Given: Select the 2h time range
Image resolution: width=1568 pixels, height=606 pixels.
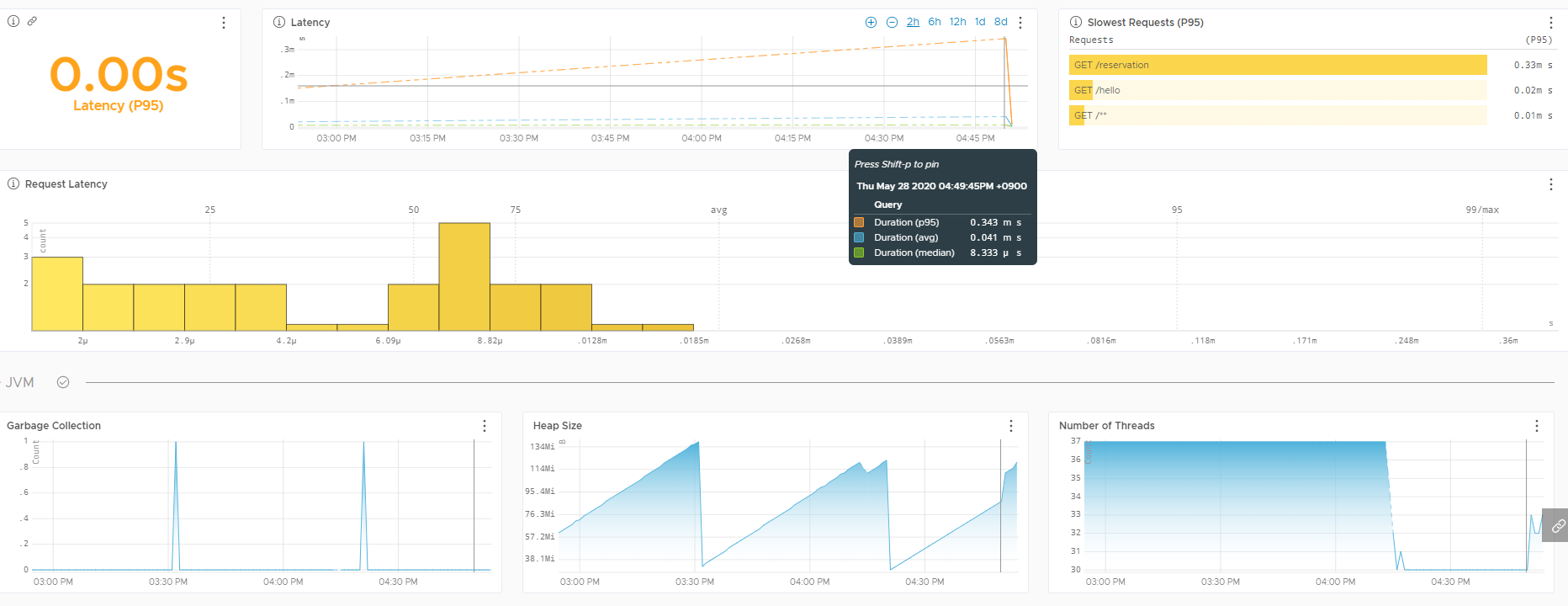Looking at the screenshot, I should tap(913, 22).
